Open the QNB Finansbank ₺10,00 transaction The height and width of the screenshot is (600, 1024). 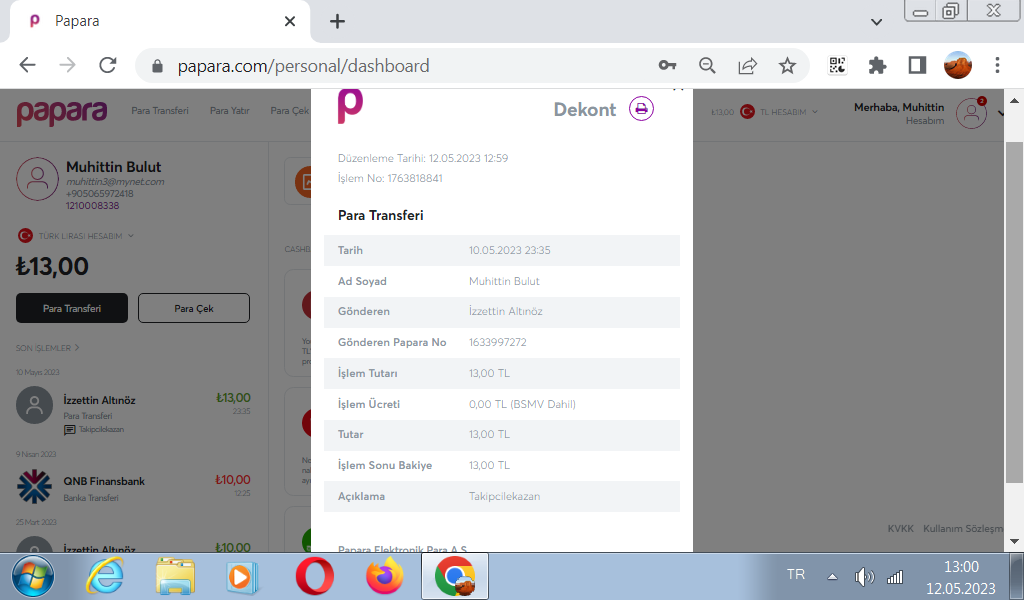pyautogui.click(x=133, y=488)
